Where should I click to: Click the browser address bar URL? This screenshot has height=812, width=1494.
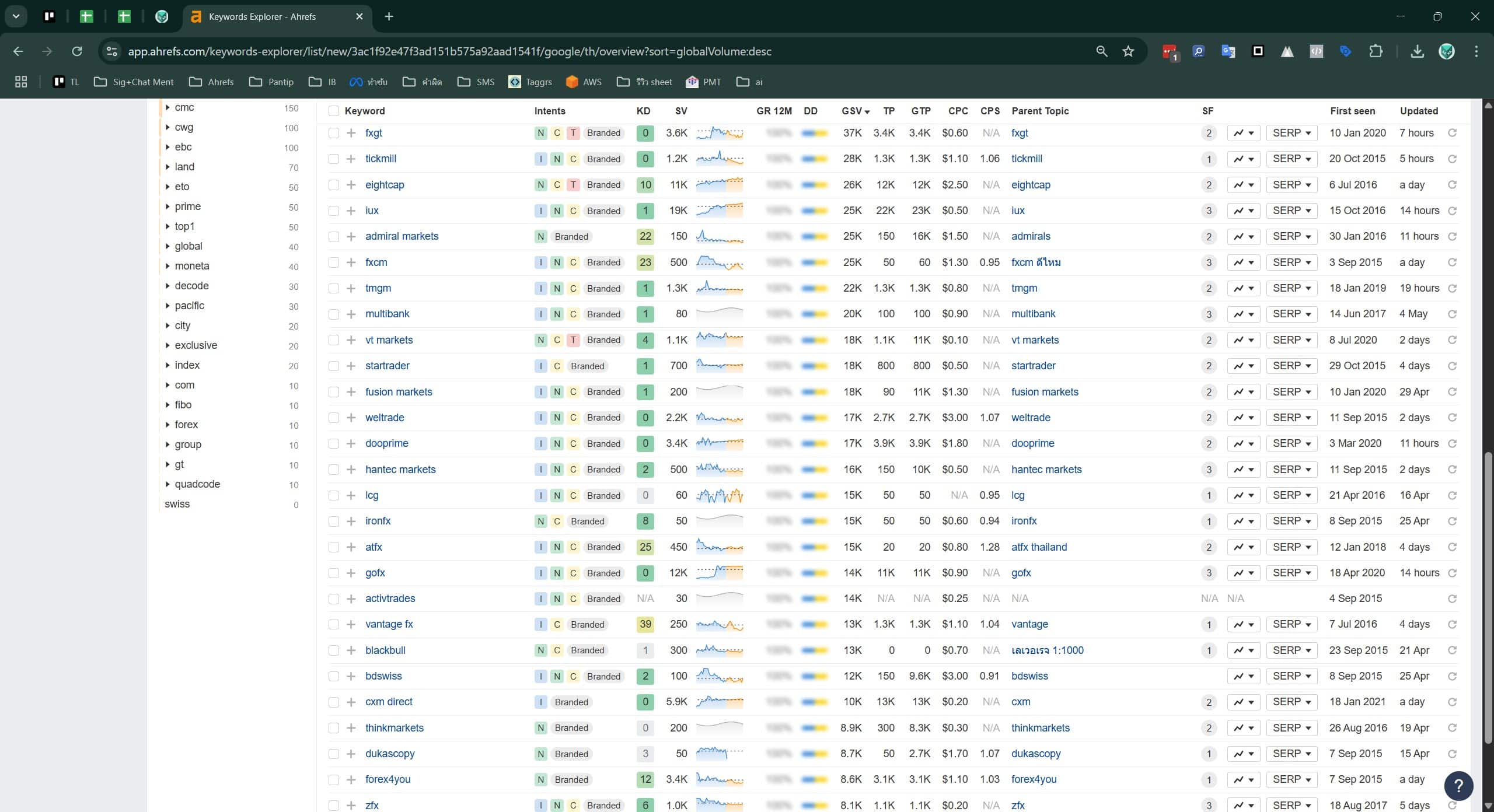[449, 51]
